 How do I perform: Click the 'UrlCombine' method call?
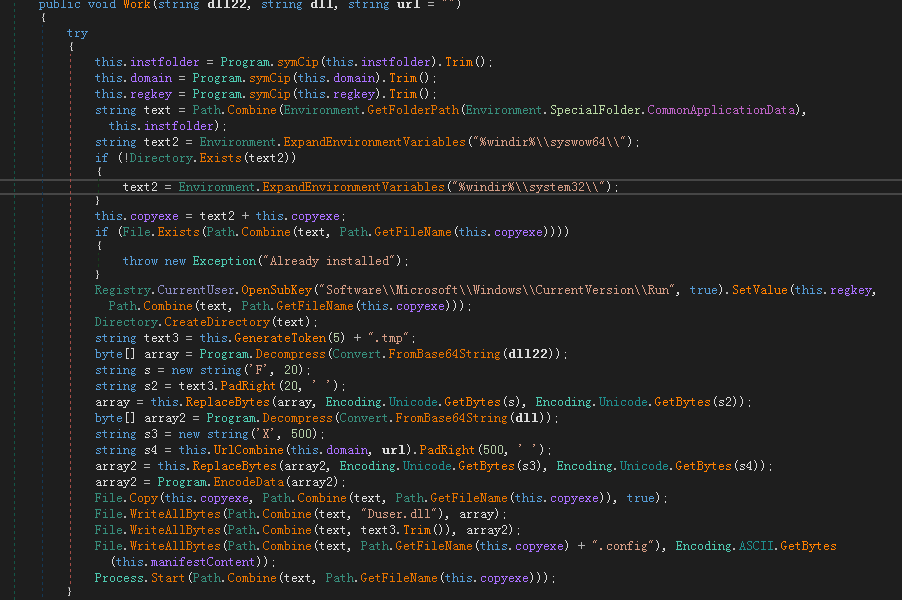[x=249, y=450]
